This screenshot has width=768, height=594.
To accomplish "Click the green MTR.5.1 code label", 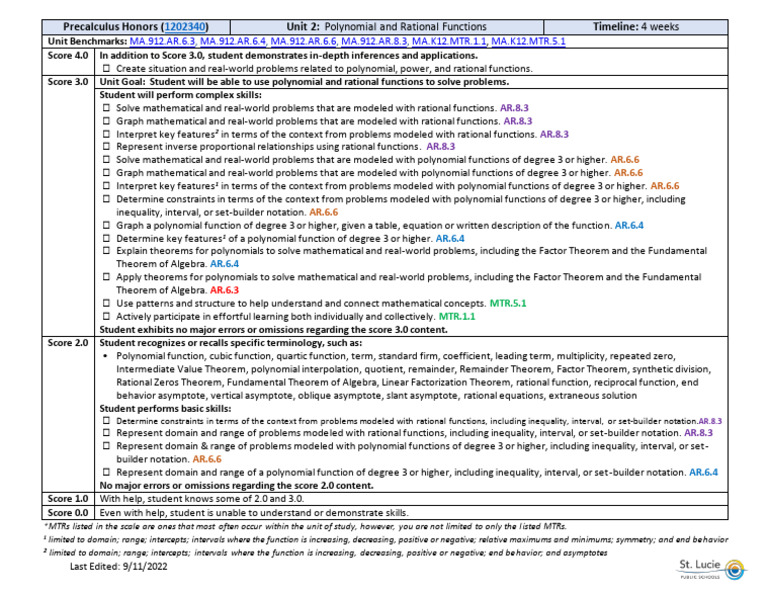I will tap(508, 303).
